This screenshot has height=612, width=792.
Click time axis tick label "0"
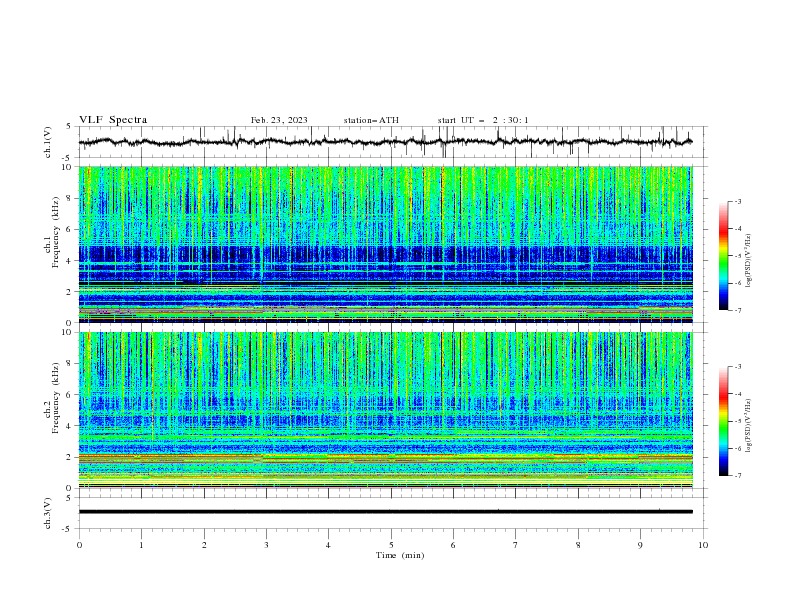79,545
